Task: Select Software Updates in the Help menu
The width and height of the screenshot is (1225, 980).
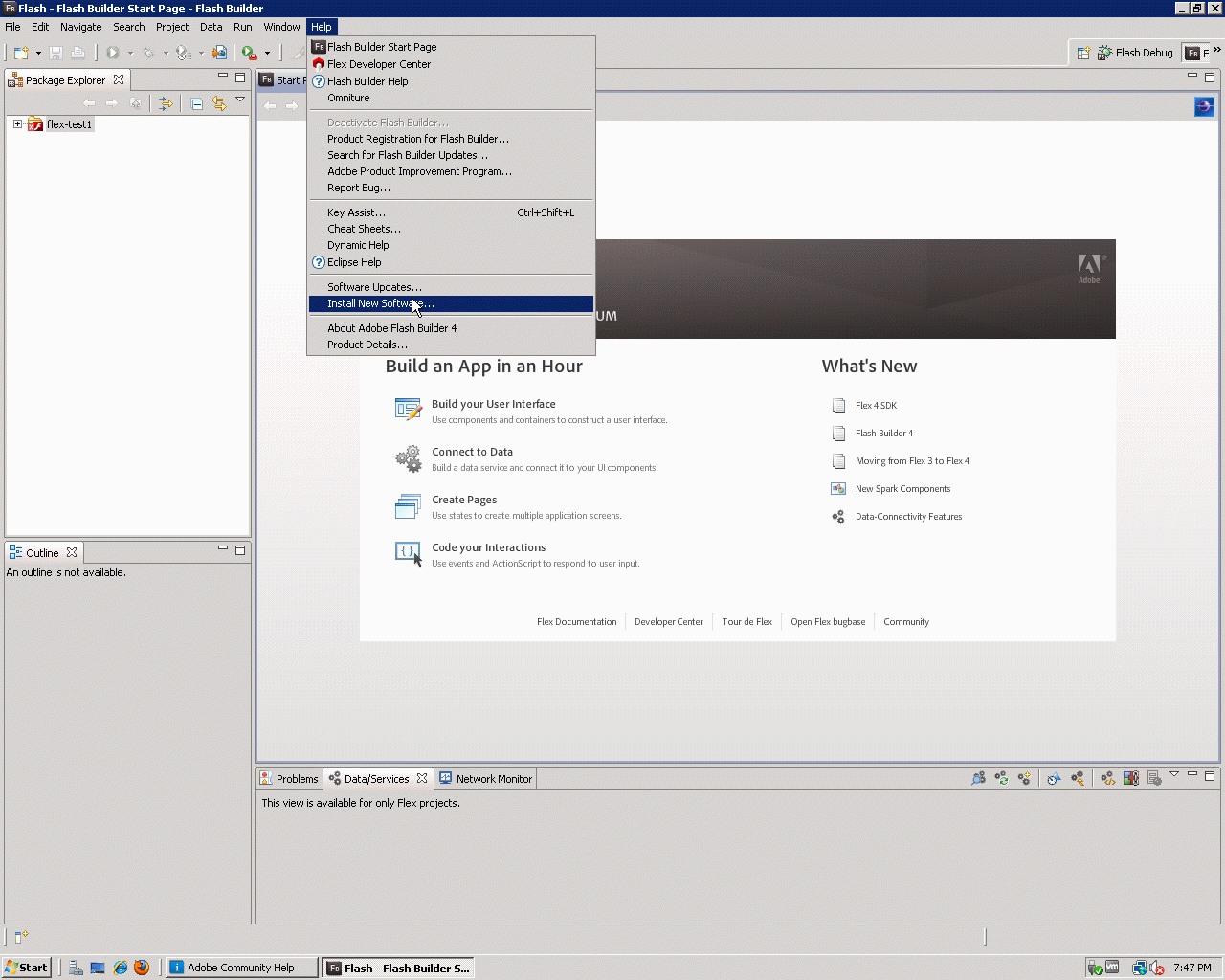Action: (451, 287)
